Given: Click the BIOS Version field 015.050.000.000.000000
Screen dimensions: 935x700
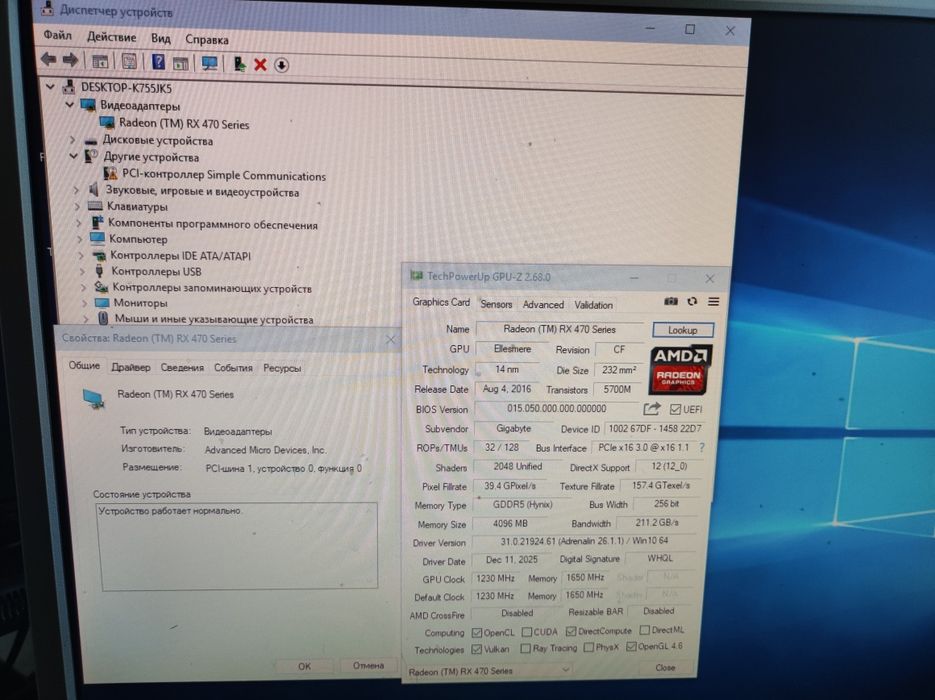Looking at the screenshot, I should coord(556,408).
